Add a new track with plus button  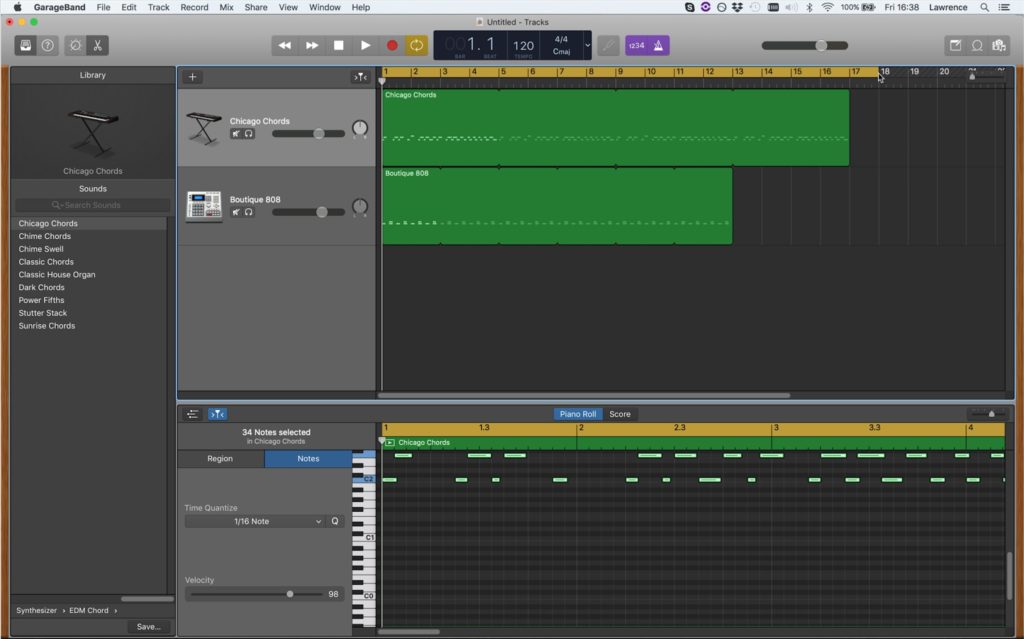pyautogui.click(x=193, y=77)
